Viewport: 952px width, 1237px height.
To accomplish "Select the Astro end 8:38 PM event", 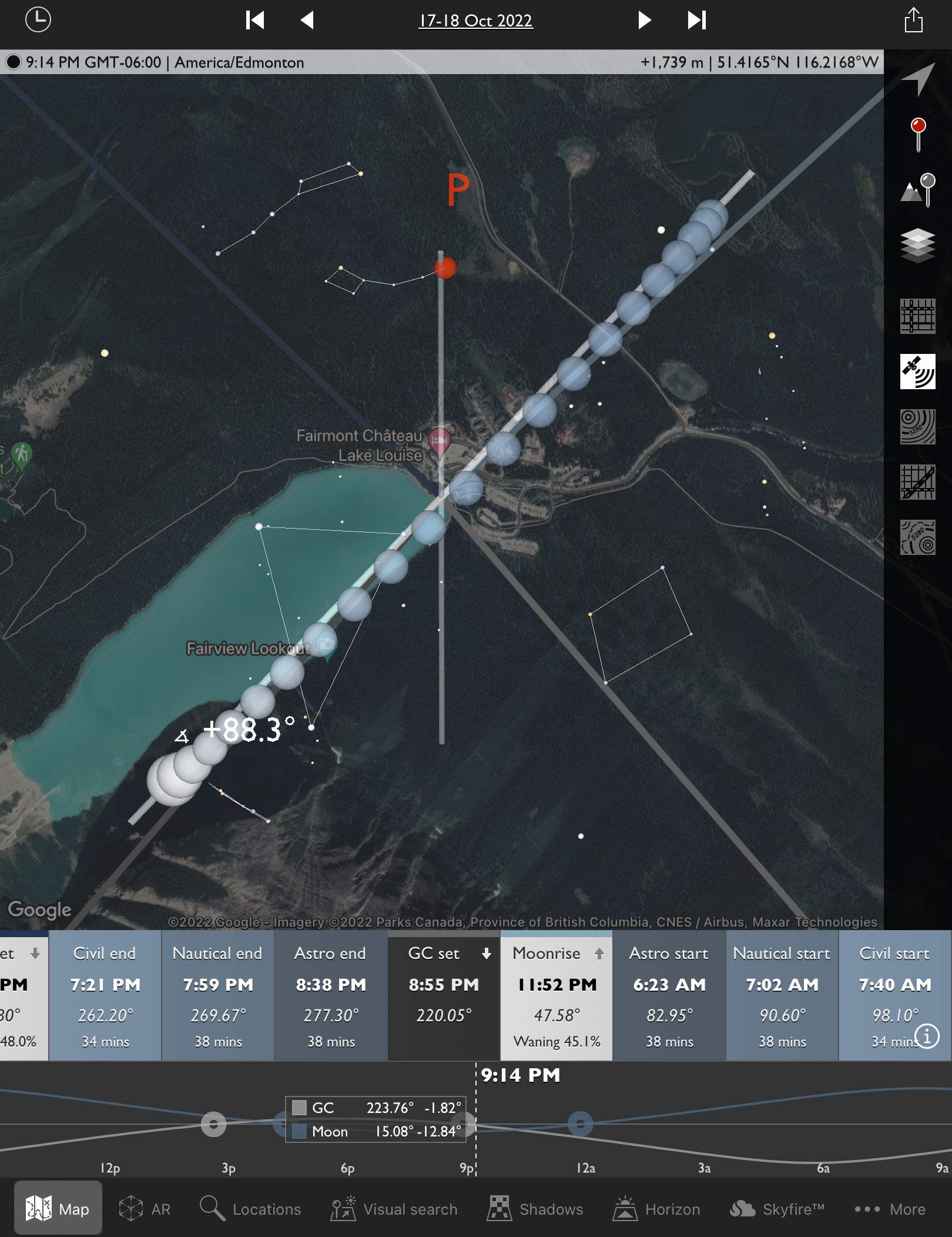I will pos(331,995).
